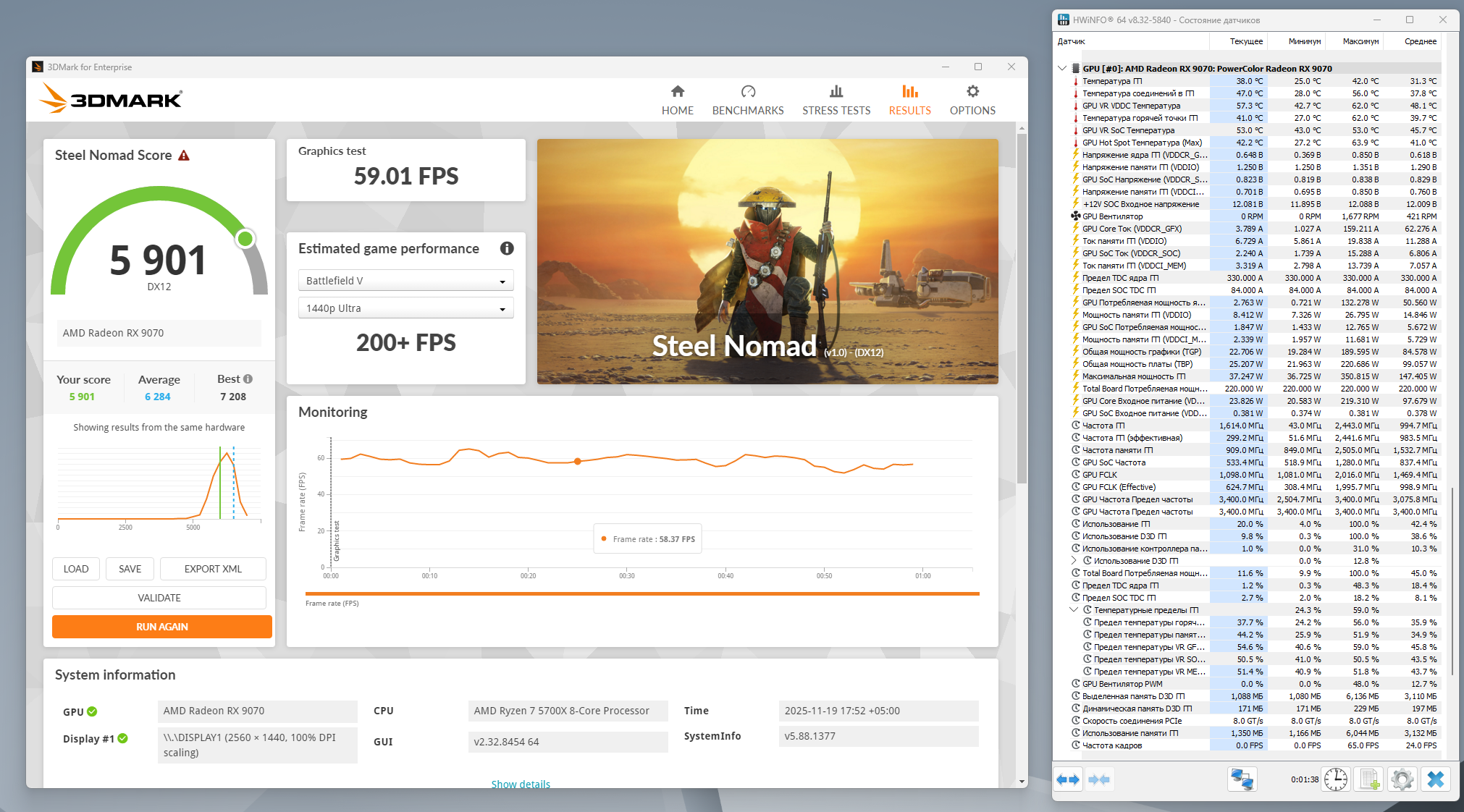Click the LOAD button
The image size is (1464, 812).
[76, 569]
